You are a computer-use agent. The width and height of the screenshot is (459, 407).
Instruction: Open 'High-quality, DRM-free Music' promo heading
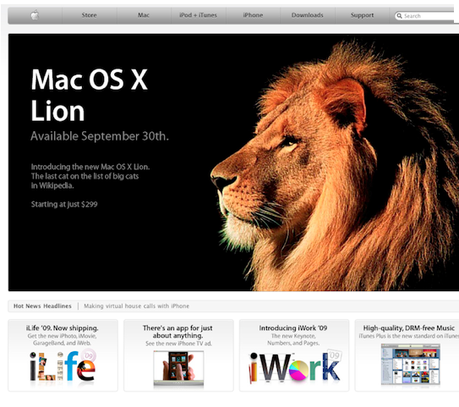(409, 328)
